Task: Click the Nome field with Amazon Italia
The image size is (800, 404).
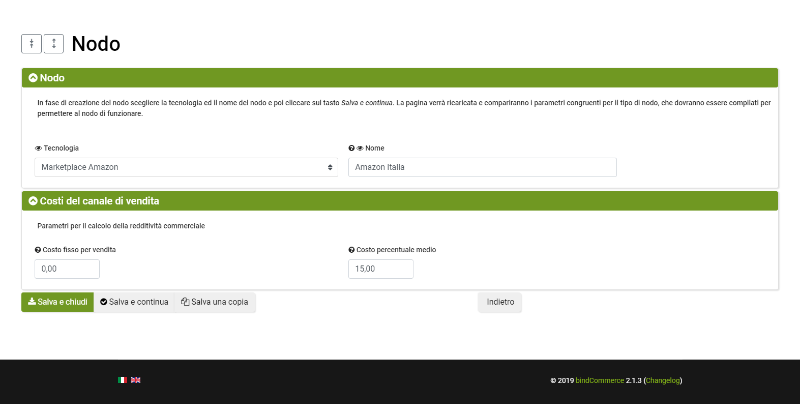Action: click(x=482, y=167)
